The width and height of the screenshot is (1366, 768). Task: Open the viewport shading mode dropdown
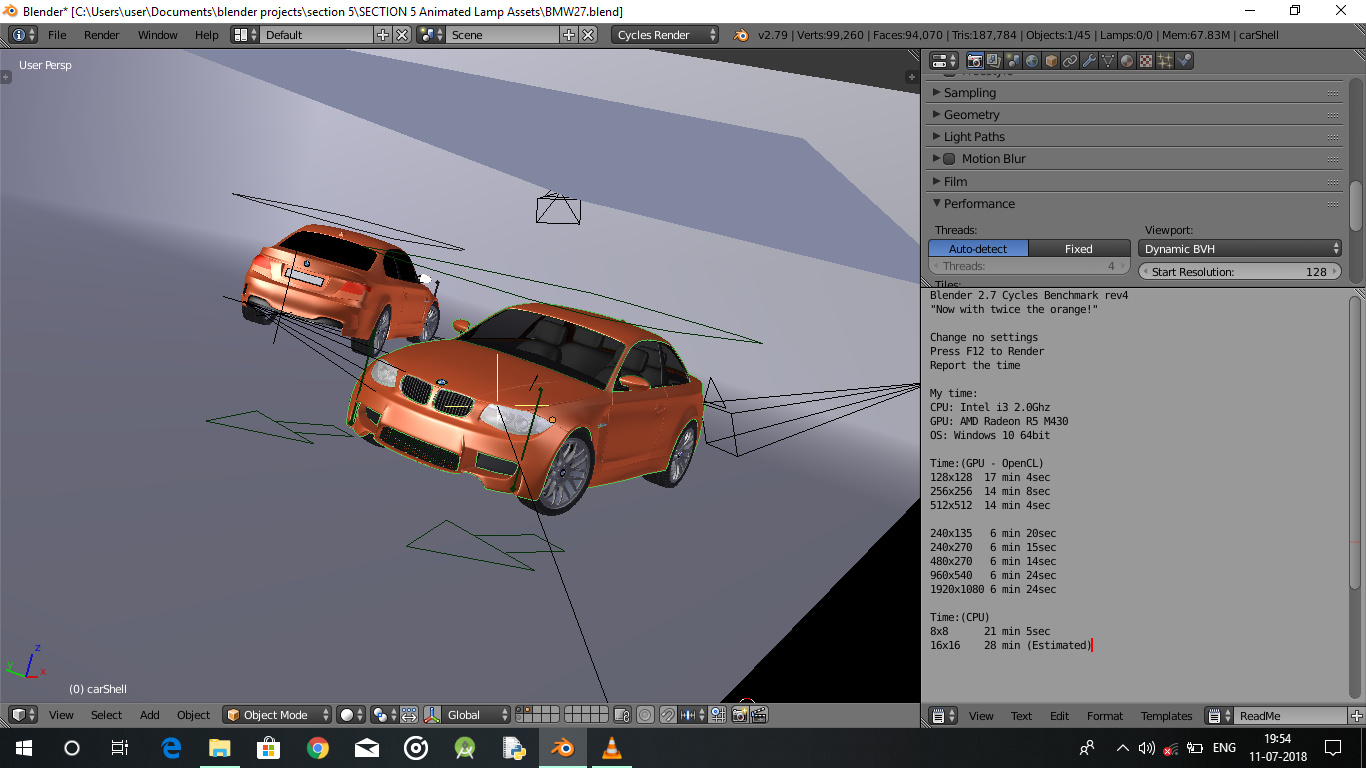(x=350, y=715)
